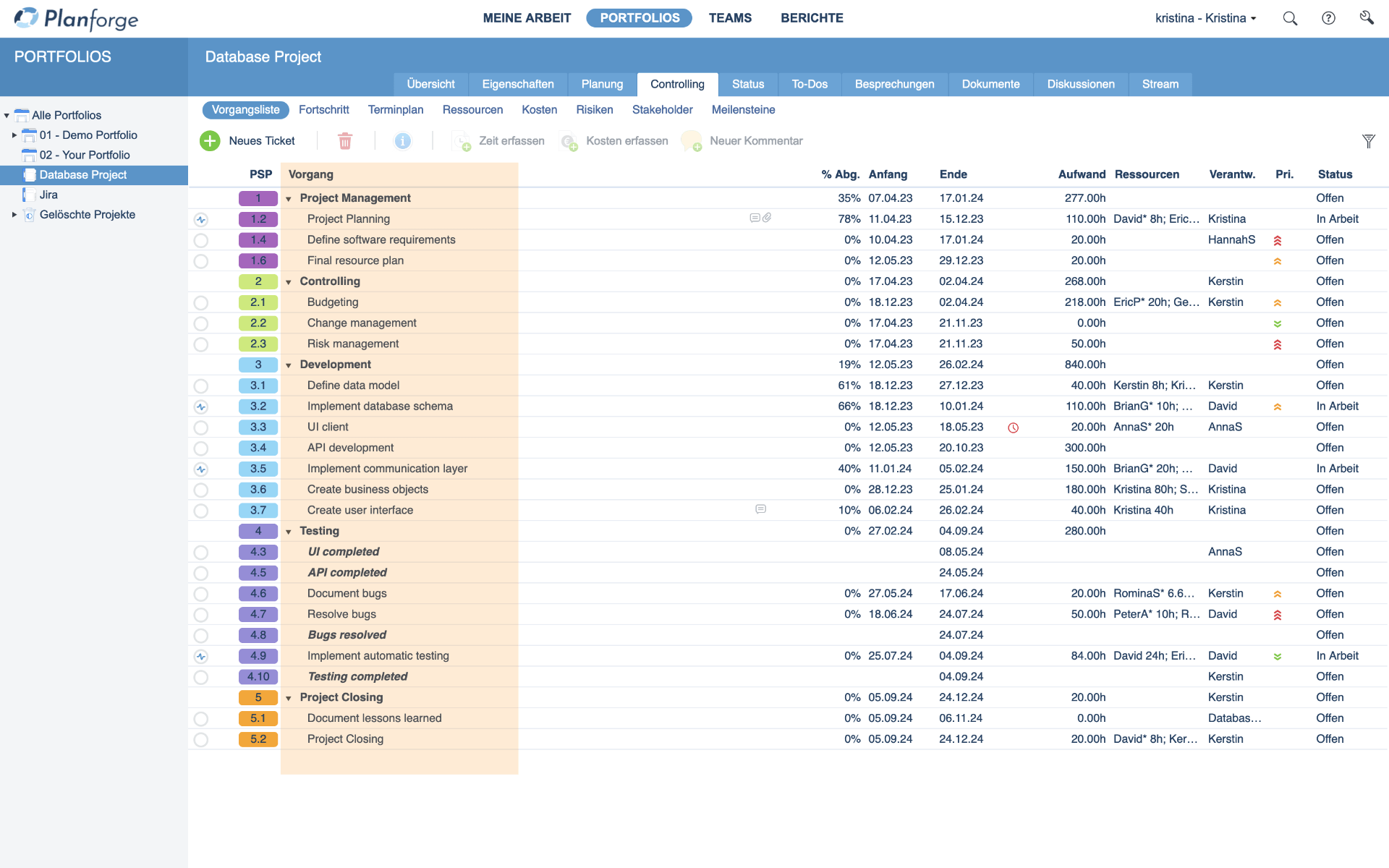Open the filter icon above the table
The image size is (1389, 868).
1369,141
